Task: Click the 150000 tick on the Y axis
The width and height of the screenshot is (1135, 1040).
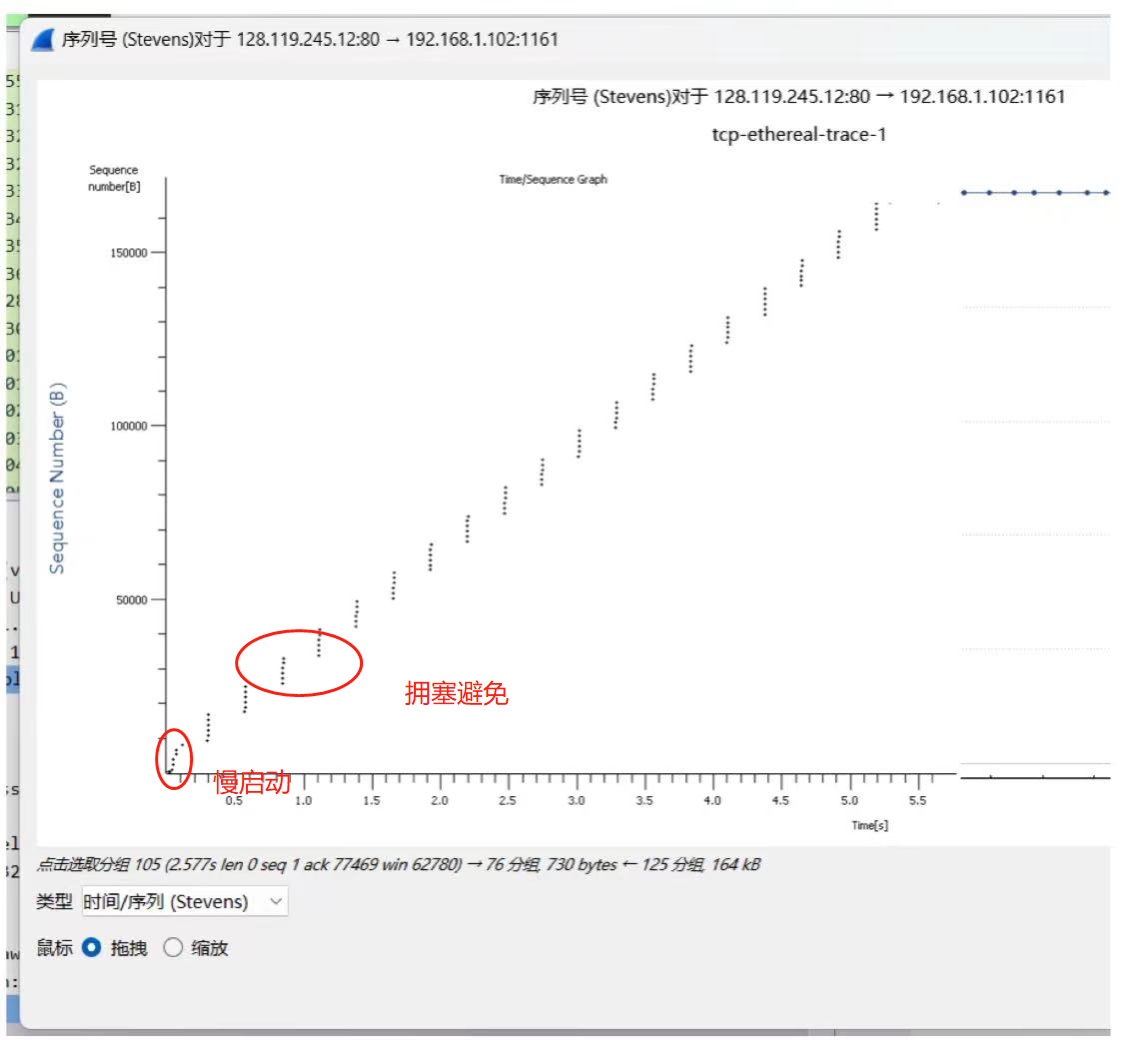Action: tap(128, 253)
